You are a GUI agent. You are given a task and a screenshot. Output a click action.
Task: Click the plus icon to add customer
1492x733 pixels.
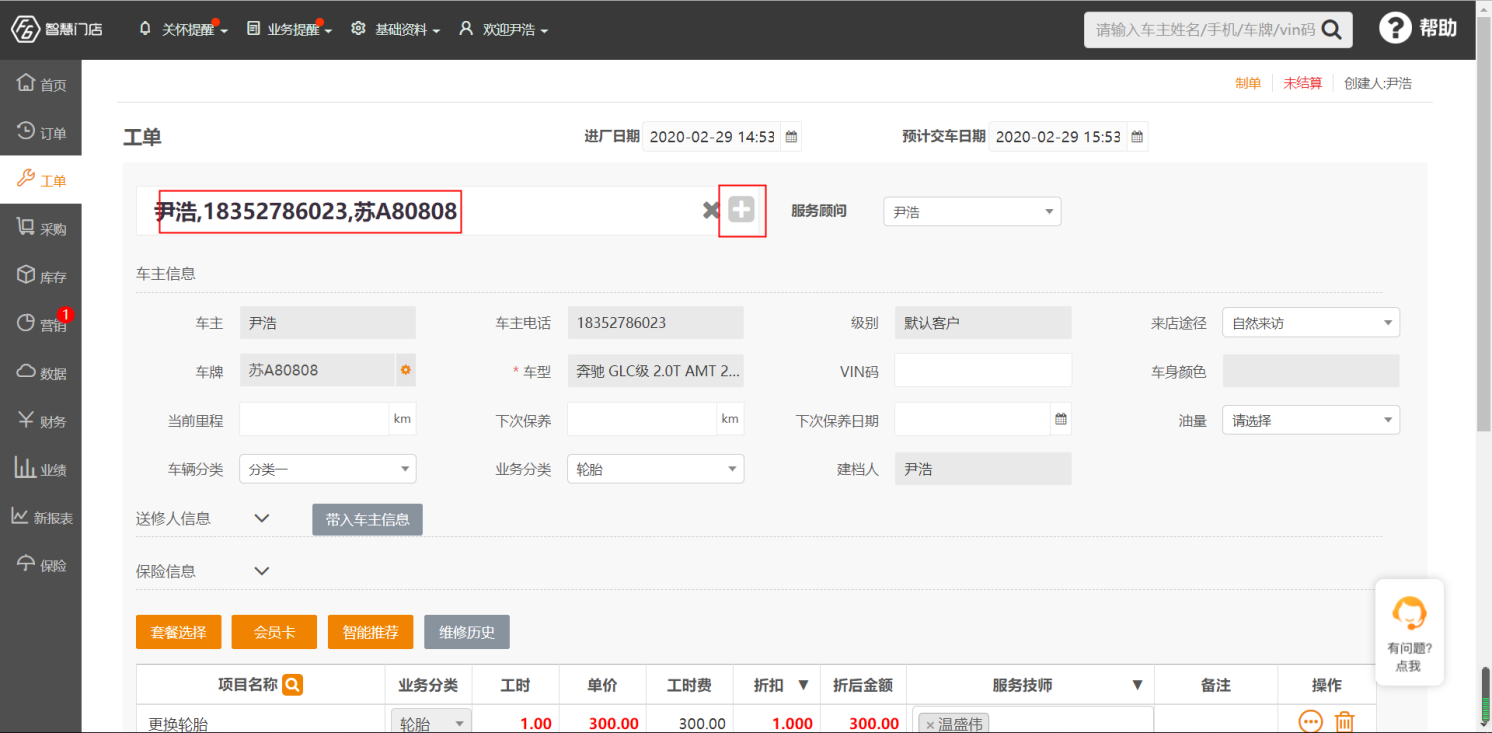click(741, 210)
